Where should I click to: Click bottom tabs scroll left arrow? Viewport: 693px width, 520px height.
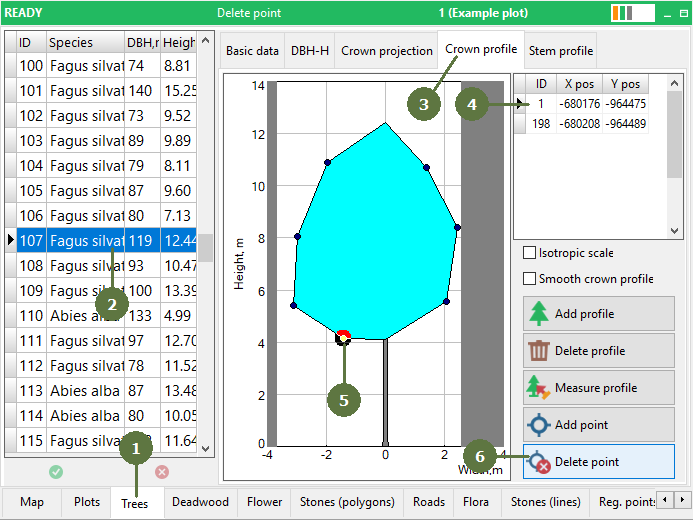(665, 500)
